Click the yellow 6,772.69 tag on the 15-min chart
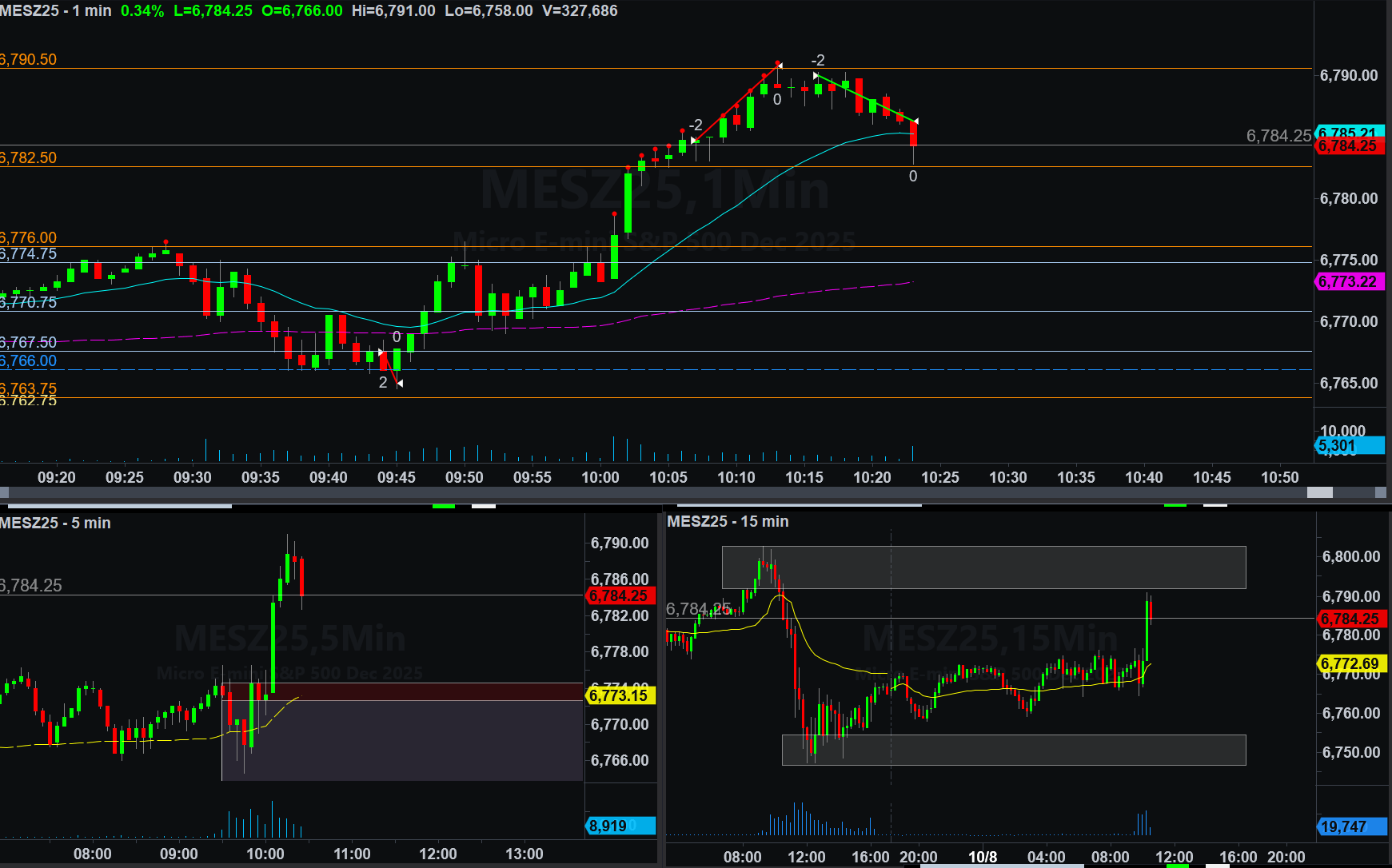Viewport: 1392px width, 868px height. point(1350,663)
